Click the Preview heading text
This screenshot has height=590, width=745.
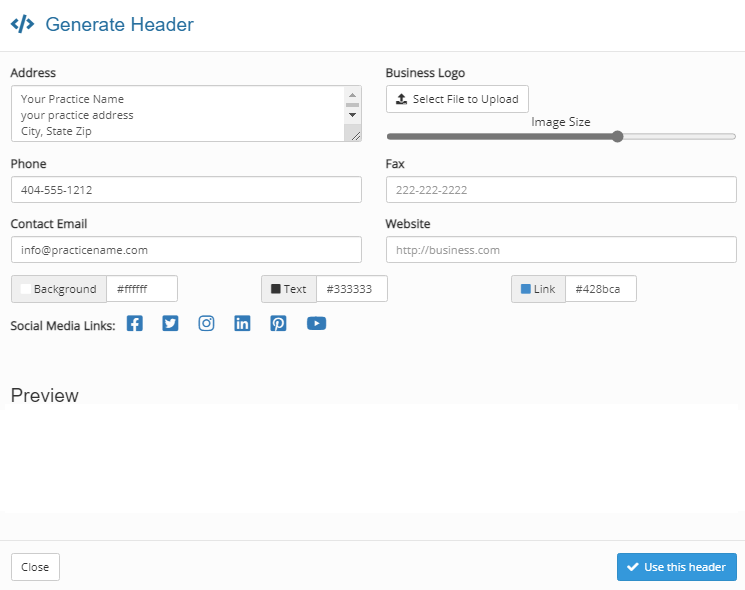[45, 395]
